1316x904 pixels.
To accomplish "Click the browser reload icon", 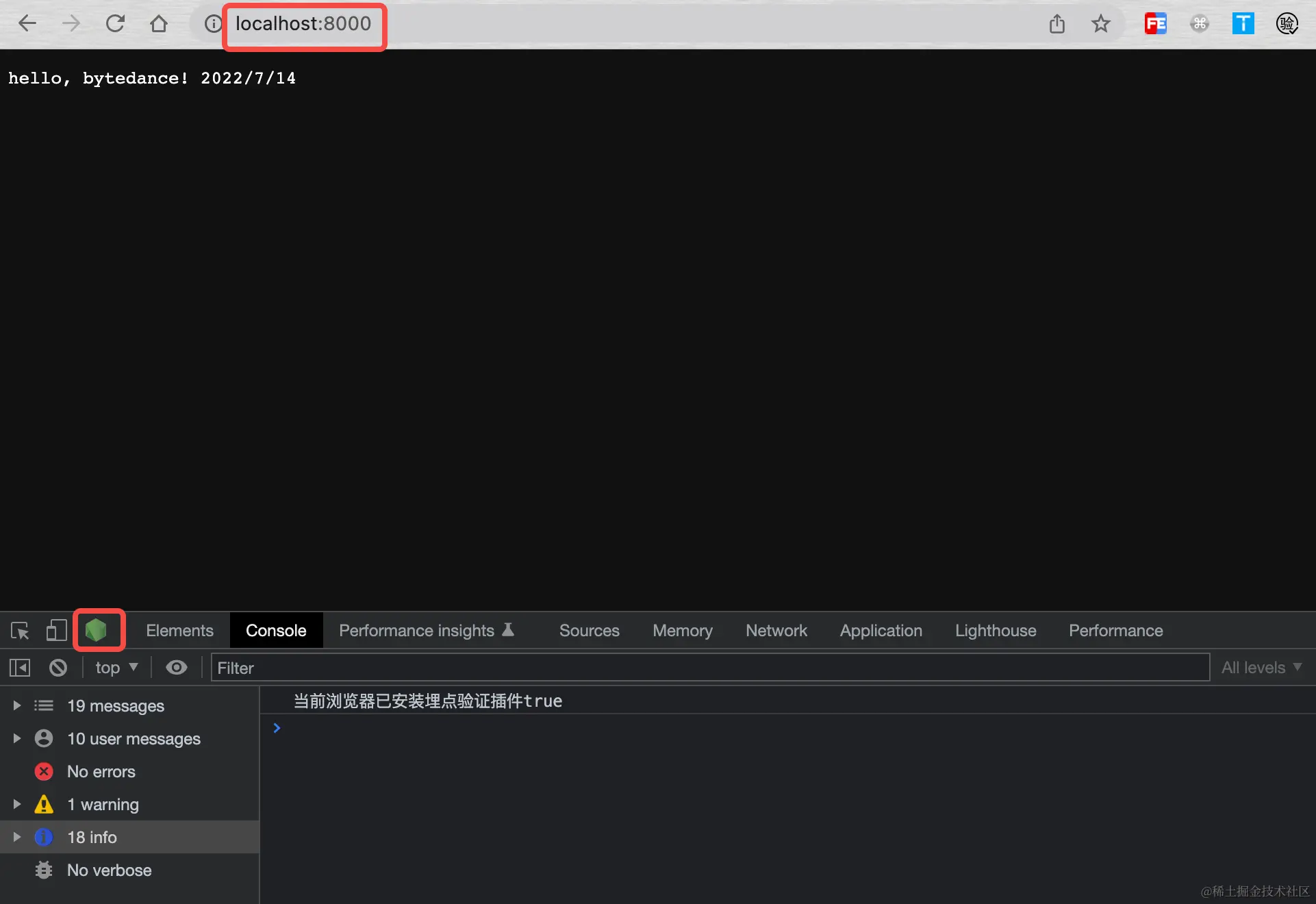I will (x=115, y=24).
